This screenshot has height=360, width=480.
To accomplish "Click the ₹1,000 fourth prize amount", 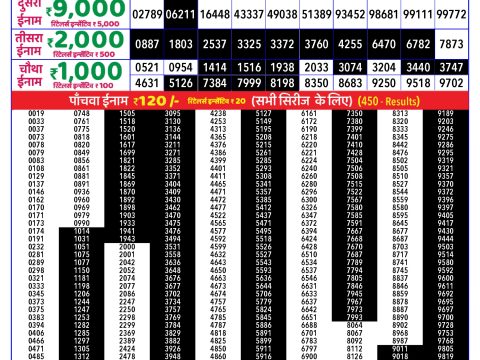I will (86, 71).
